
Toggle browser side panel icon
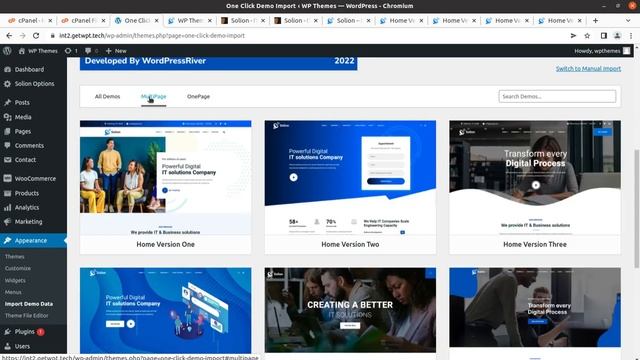(604, 36)
